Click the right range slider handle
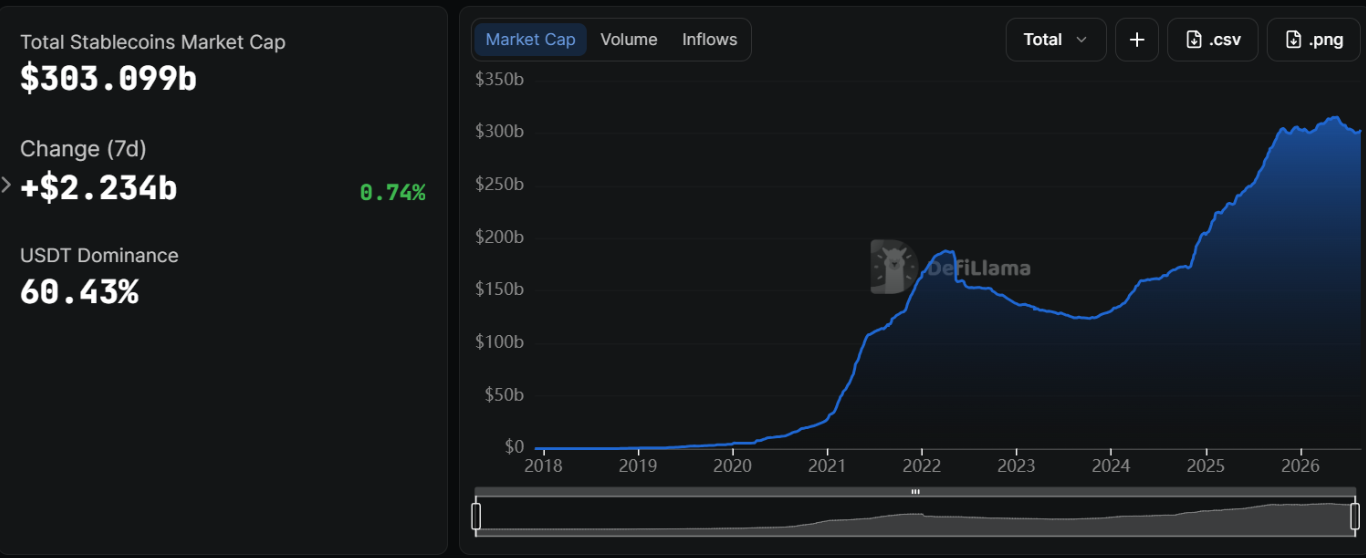The image size is (1366, 558). [1355, 516]
